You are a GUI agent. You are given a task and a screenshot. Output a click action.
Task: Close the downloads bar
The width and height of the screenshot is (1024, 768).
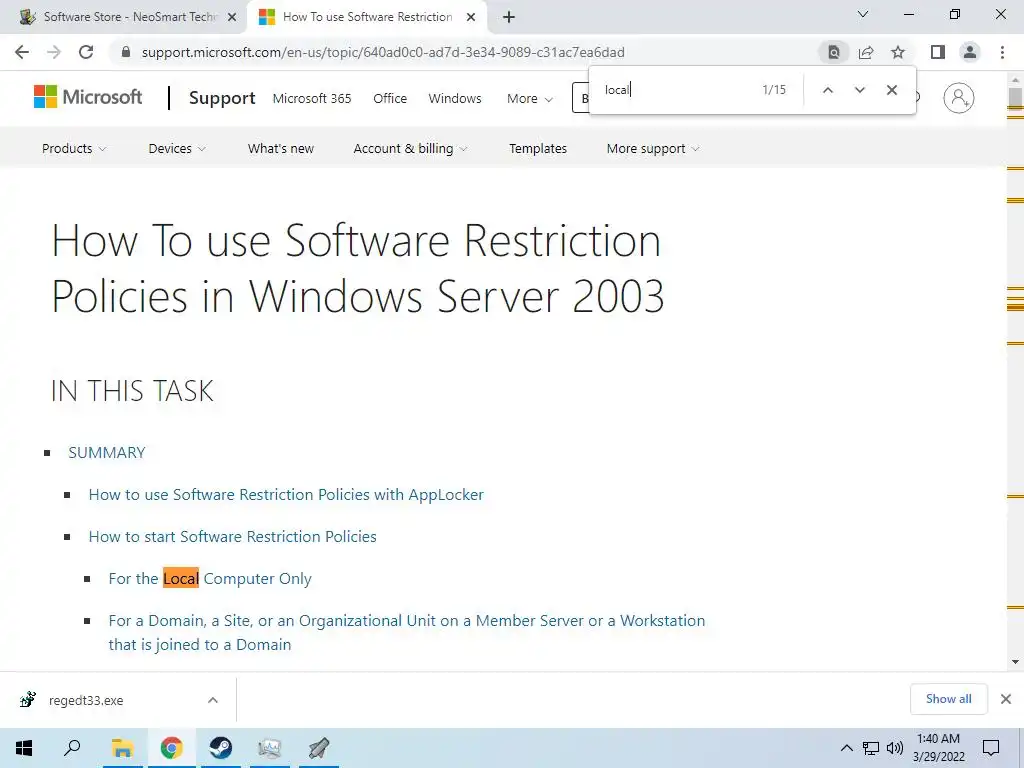pos(1006,699)
